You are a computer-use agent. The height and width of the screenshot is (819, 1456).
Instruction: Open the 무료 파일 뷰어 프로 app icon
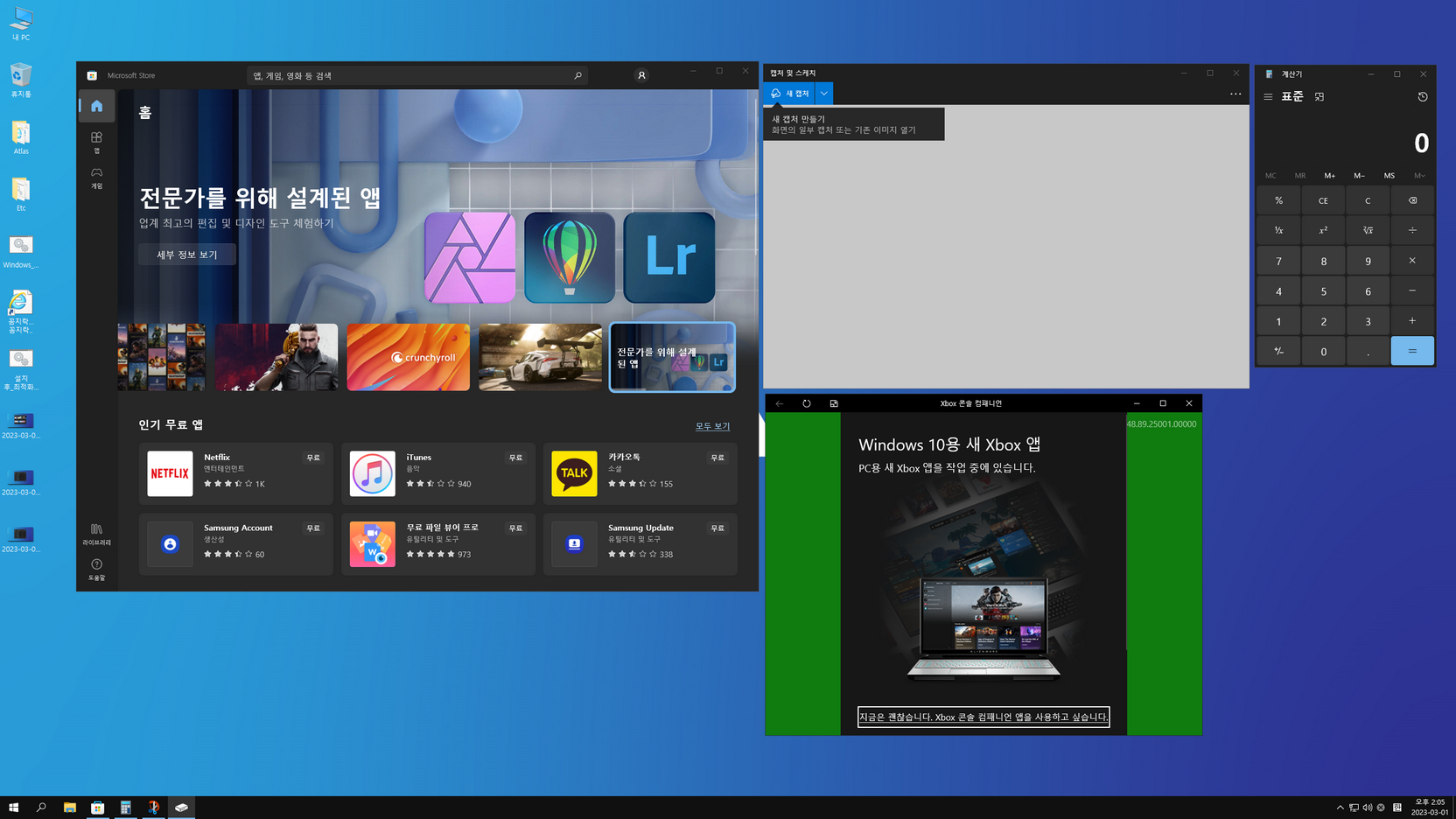coord(372,544)
